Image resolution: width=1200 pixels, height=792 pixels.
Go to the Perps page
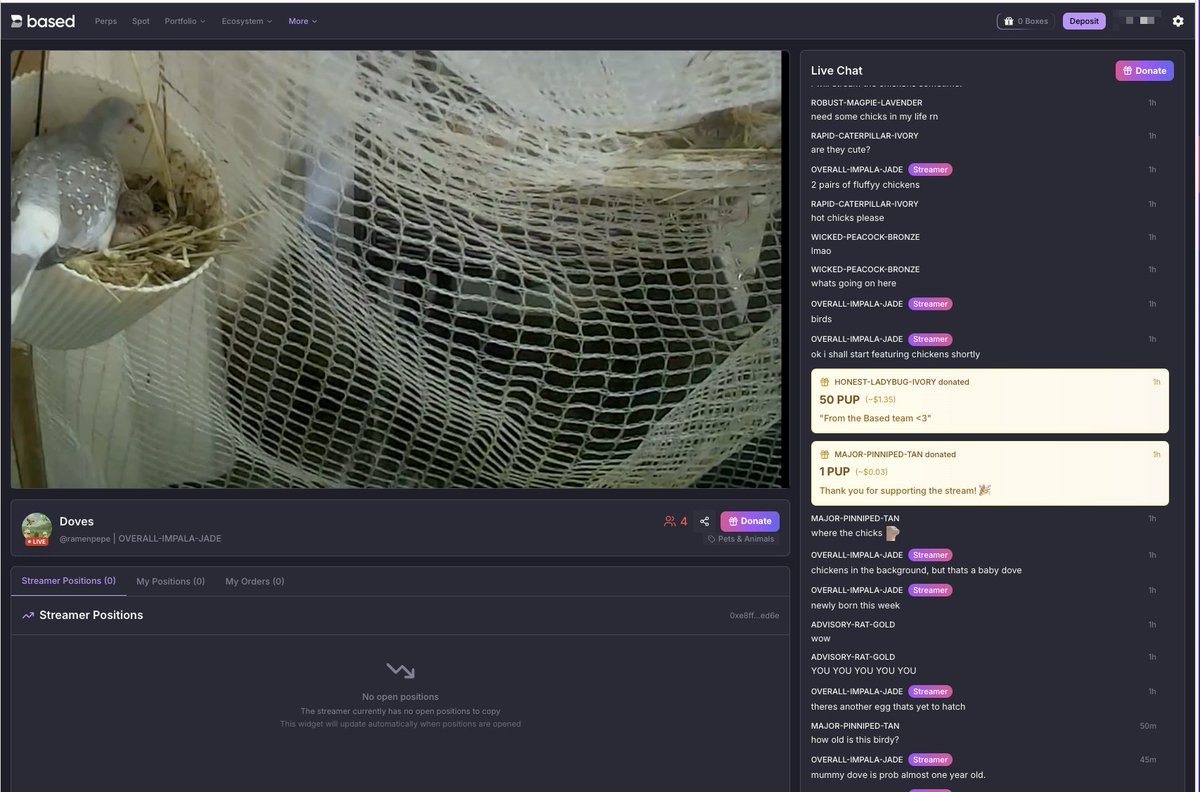pyautogui.click(x=105, y=21)
